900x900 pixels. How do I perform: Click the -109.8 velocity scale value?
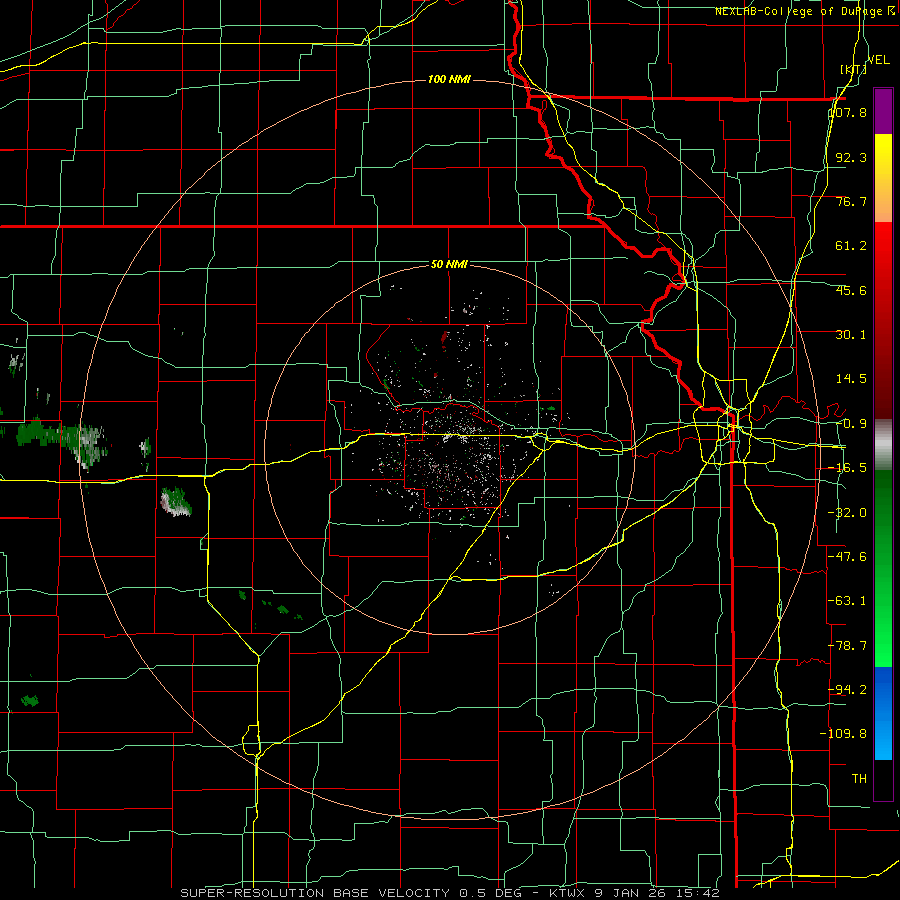pos(843,734)
